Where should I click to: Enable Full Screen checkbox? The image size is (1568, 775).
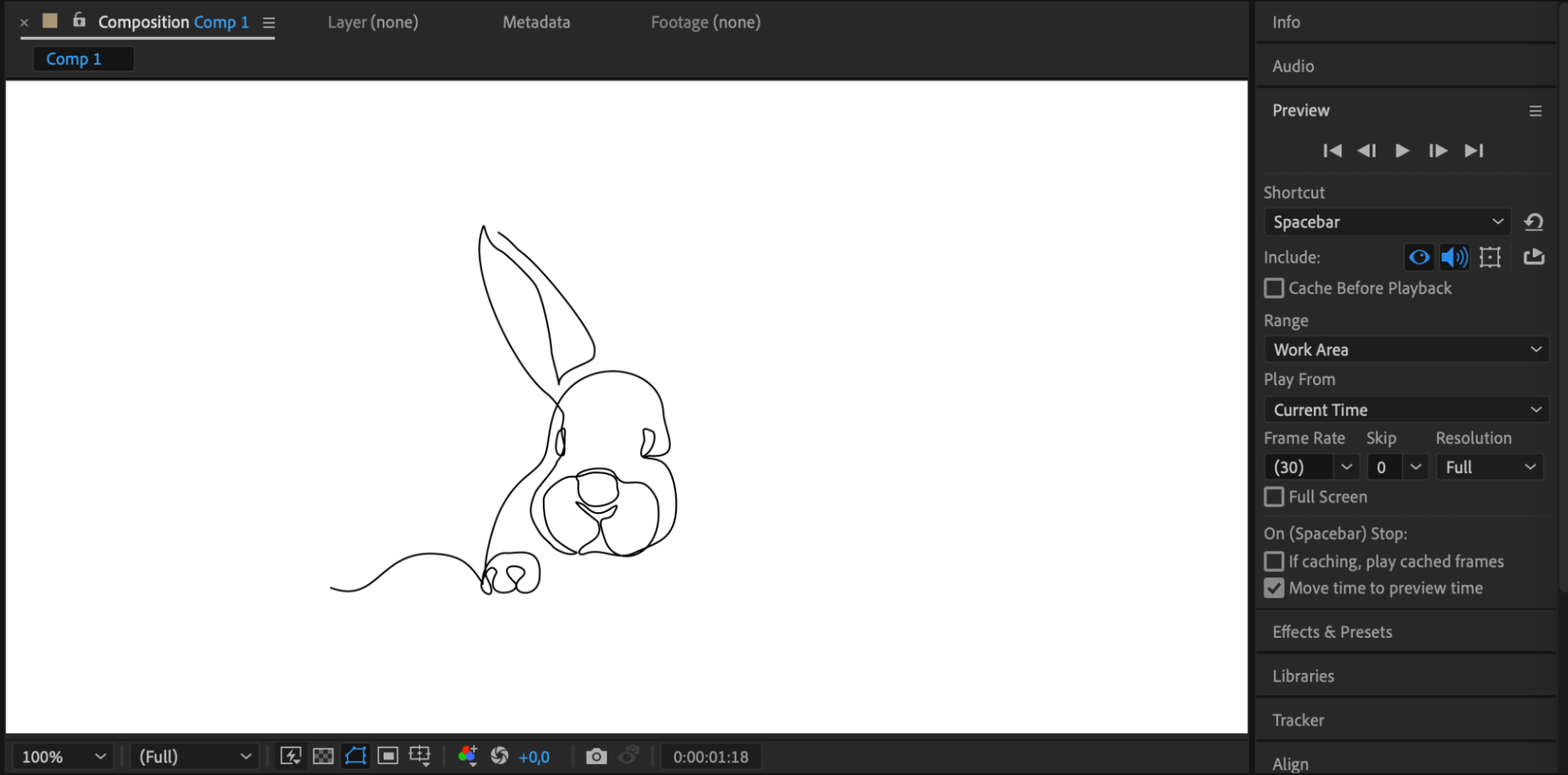(1275, 497)
